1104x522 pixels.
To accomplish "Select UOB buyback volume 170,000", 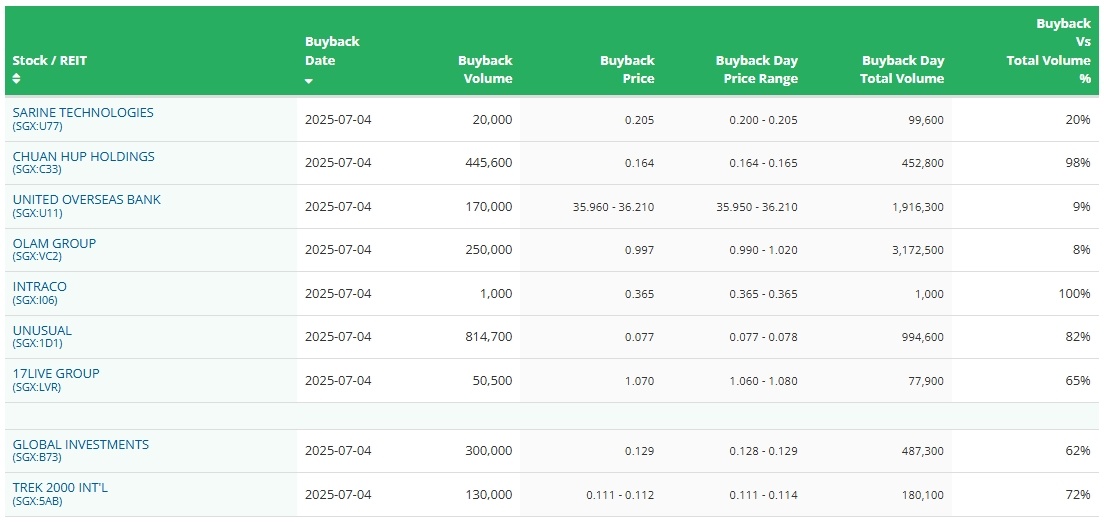I will (489, 206).
